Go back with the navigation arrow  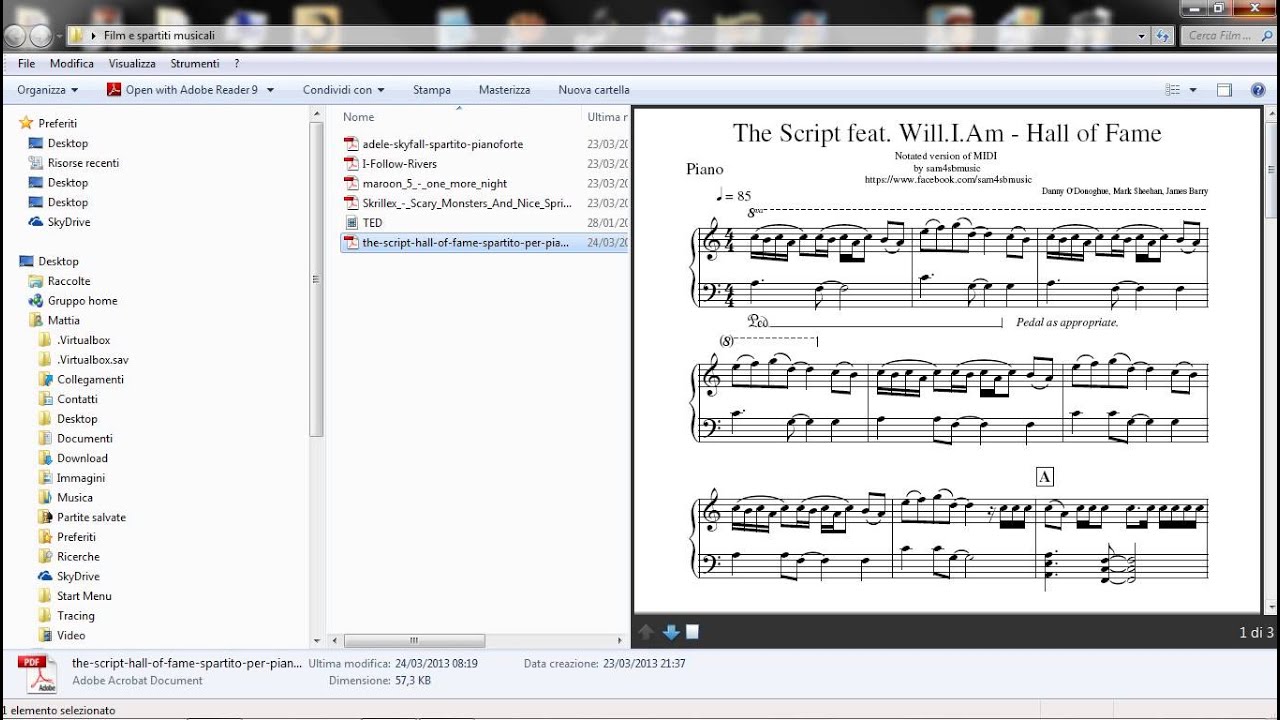pyautogui.click(x=15, y=36)
